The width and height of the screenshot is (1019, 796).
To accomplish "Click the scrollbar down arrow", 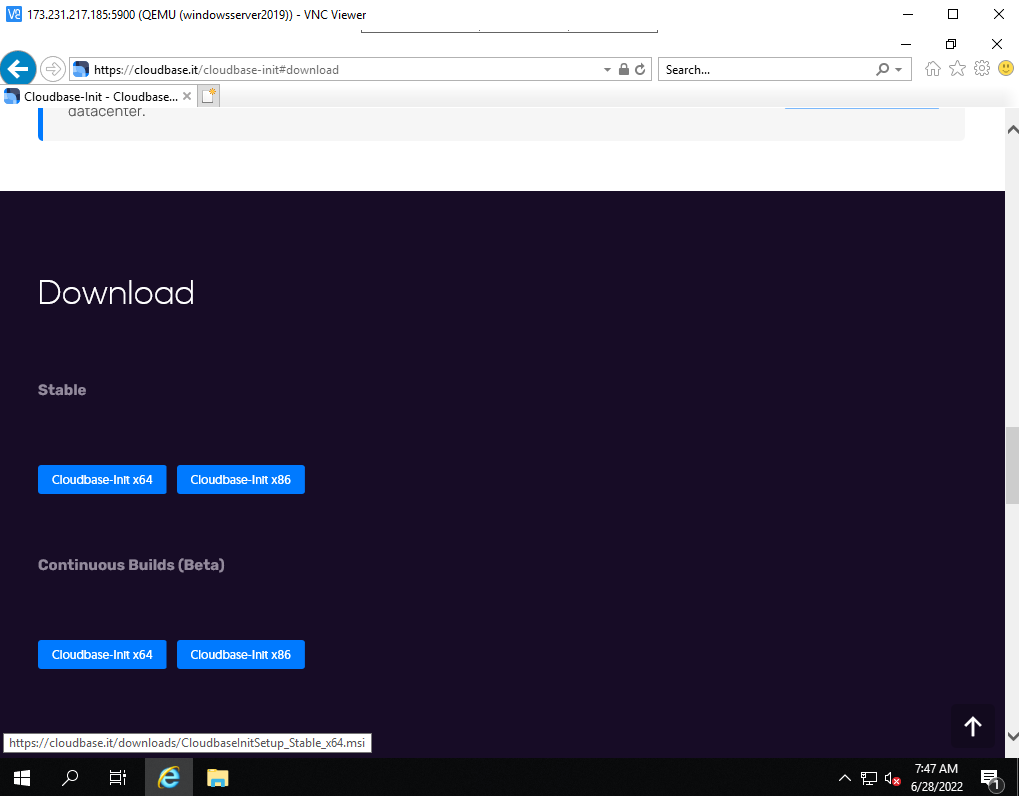I will click(1012, 736).
